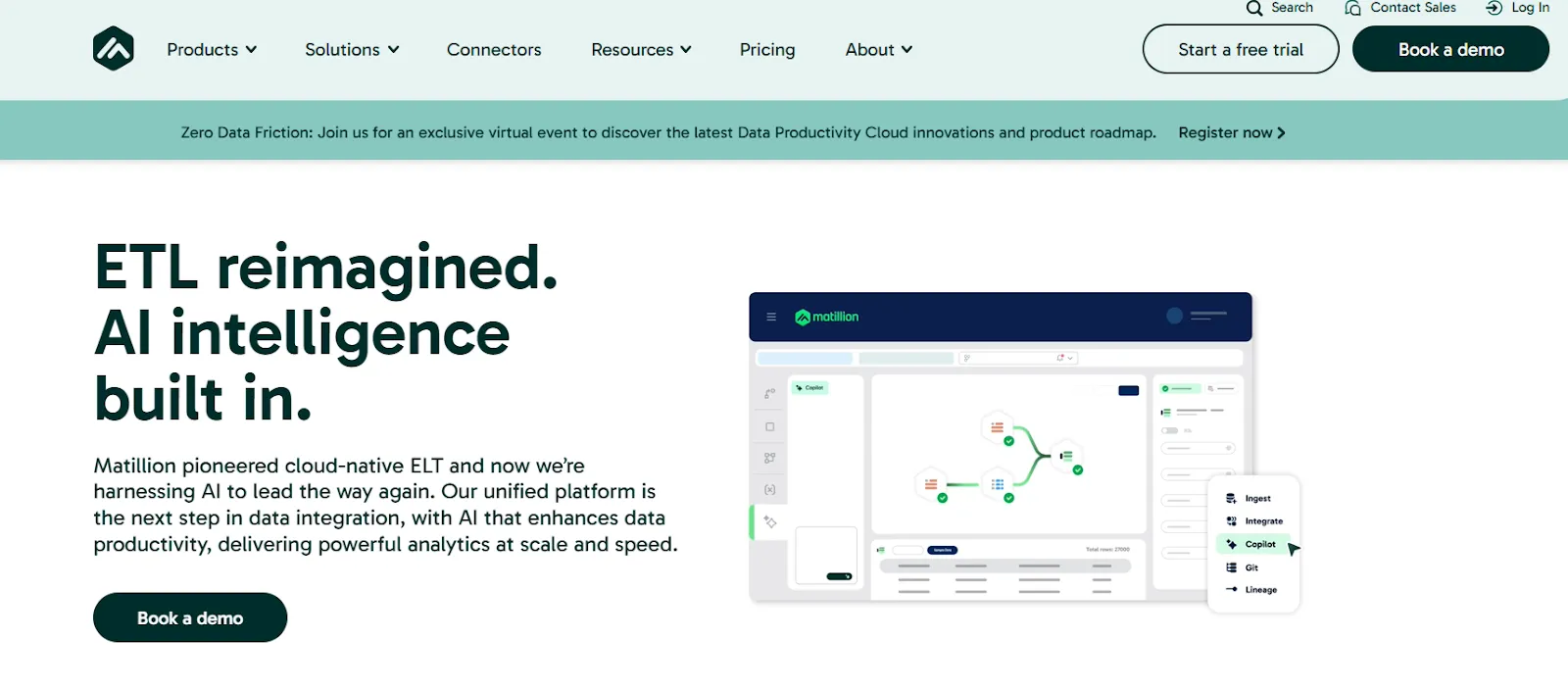
Task: Click the Search magnifier icon
Action: pos(1254,8)
